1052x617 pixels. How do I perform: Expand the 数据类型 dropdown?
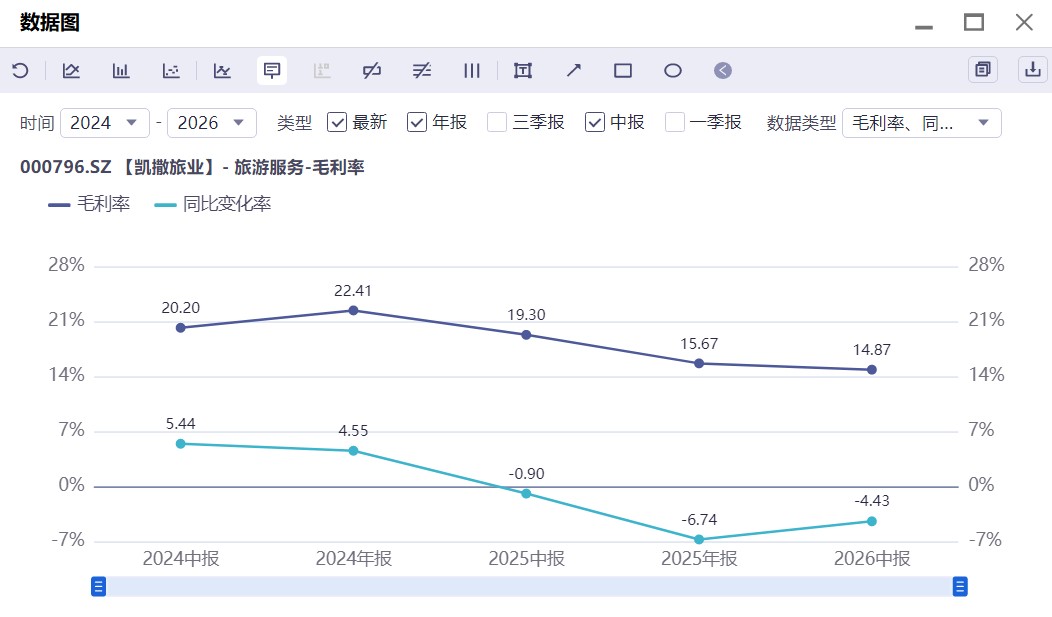(x=921, y=123)
